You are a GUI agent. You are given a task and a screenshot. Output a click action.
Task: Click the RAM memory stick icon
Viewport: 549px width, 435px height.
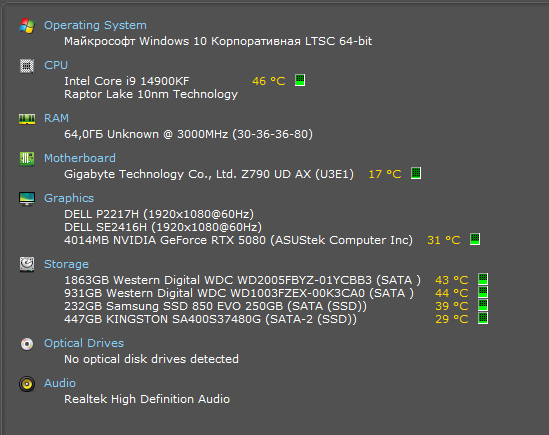[x=27, y=119]
